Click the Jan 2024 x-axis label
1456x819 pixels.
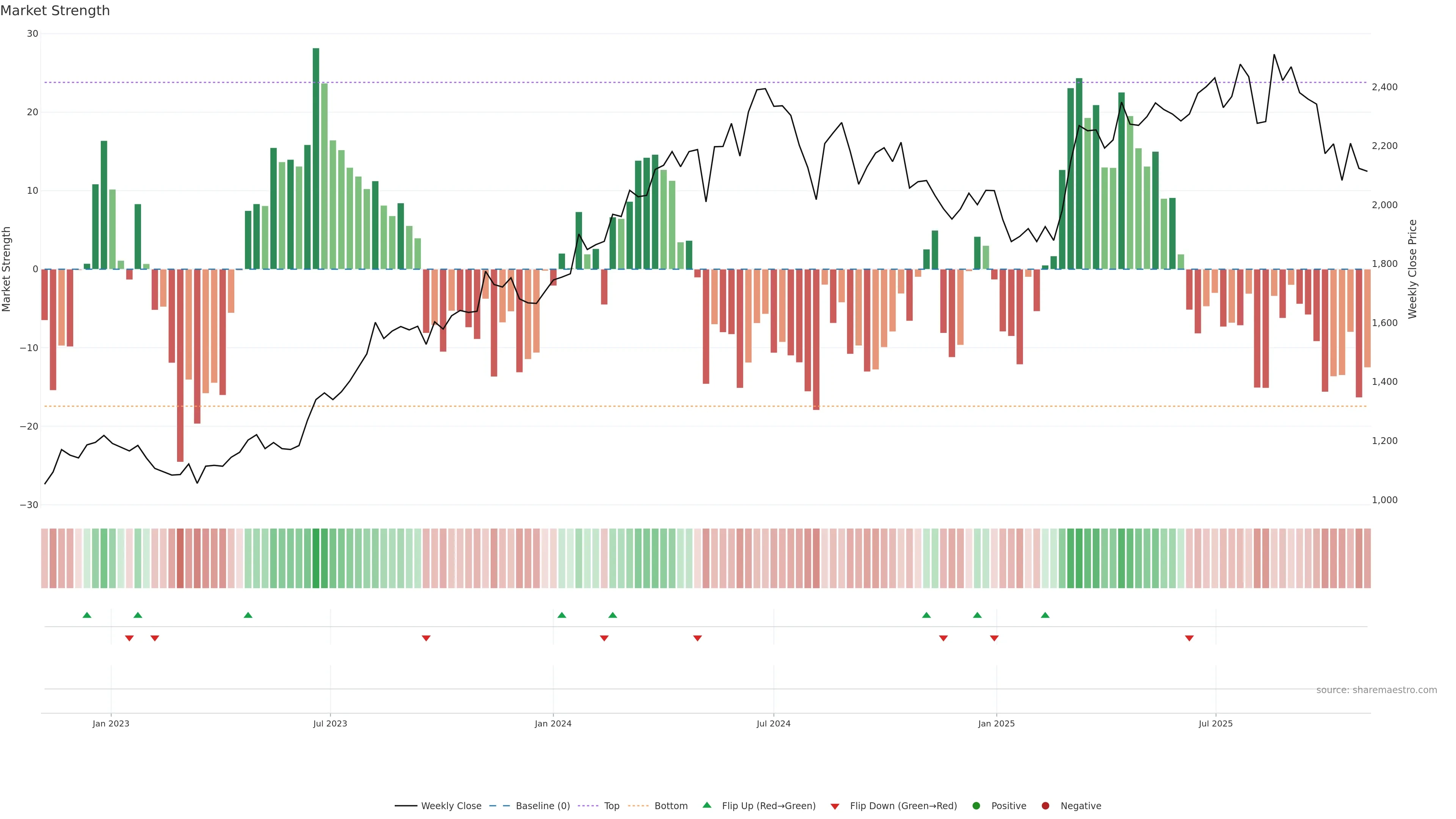click(553, 723)
